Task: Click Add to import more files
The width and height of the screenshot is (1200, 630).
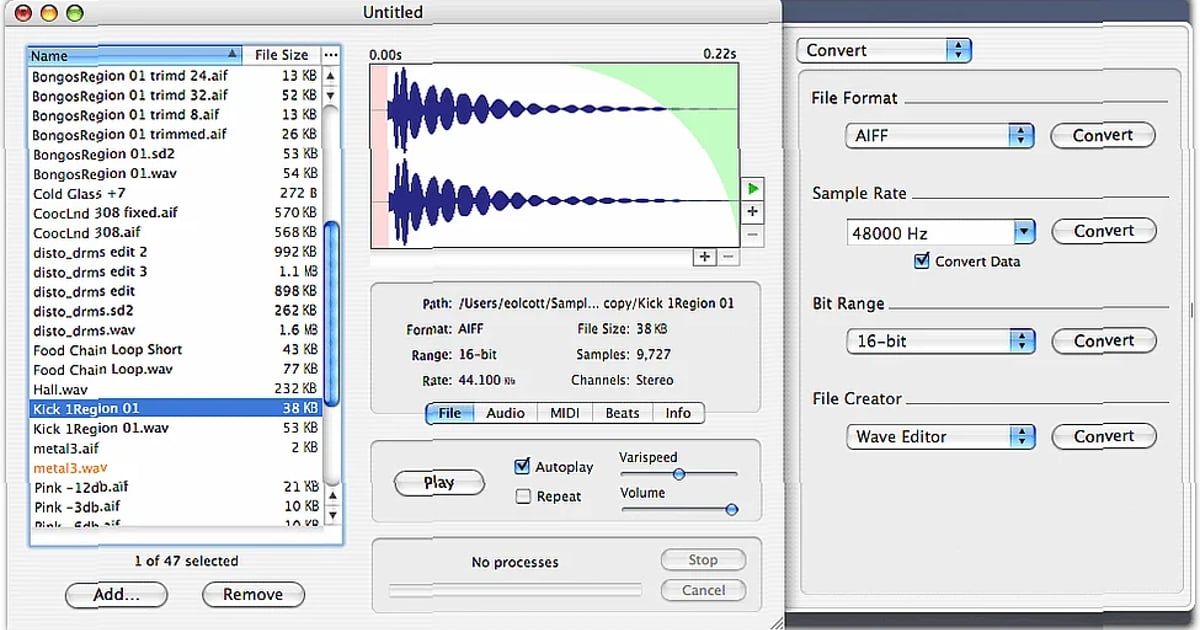Action: [x=116, y=595]
